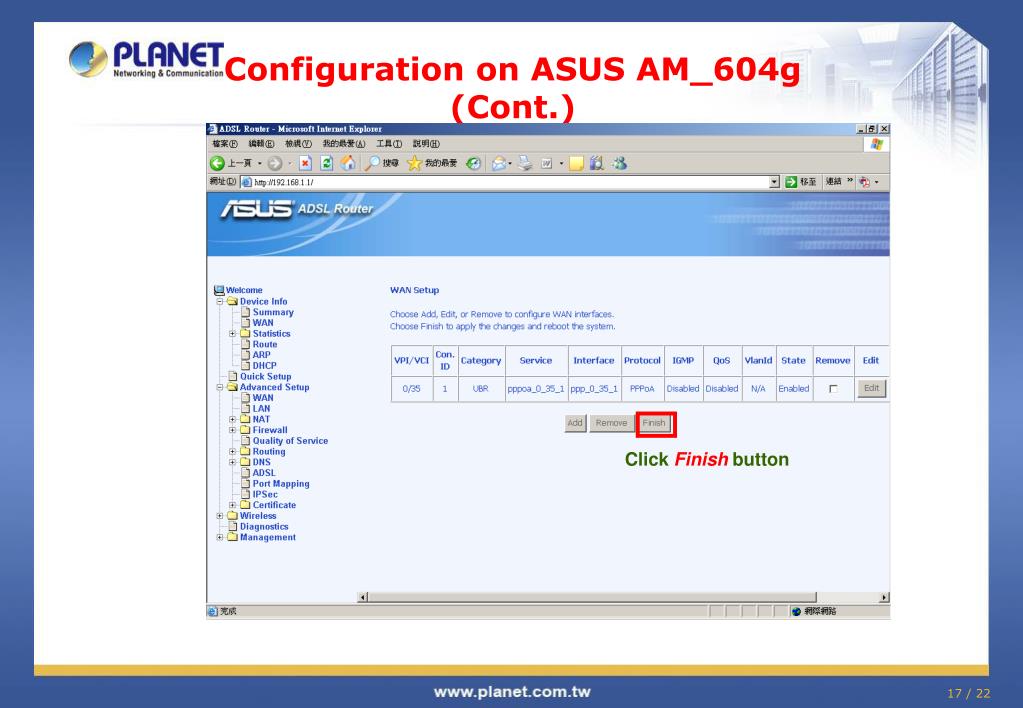
Task: Click the Messenger people icon
Action: point(619,163)
